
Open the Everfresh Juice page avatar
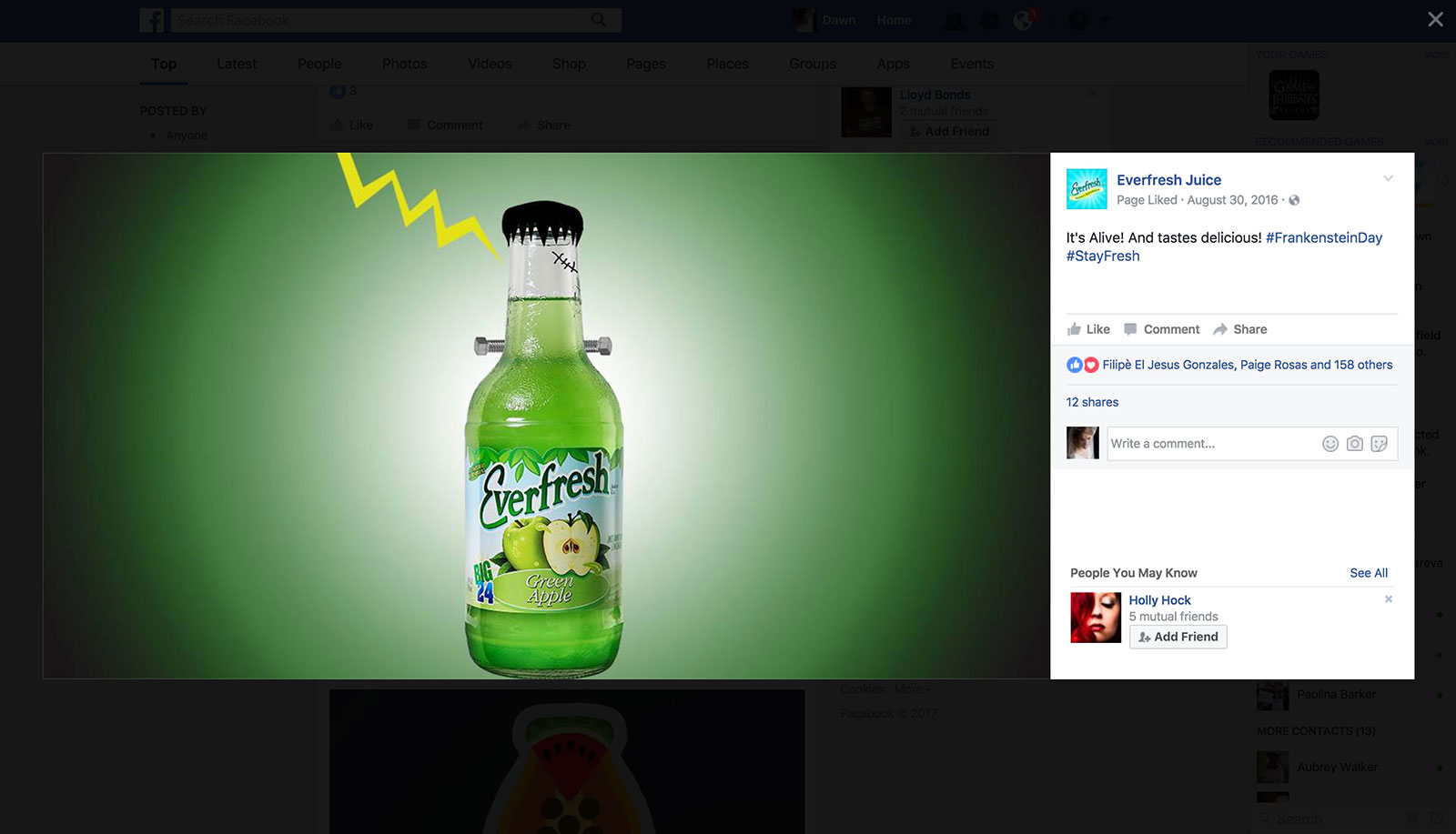click(1087, 189)
